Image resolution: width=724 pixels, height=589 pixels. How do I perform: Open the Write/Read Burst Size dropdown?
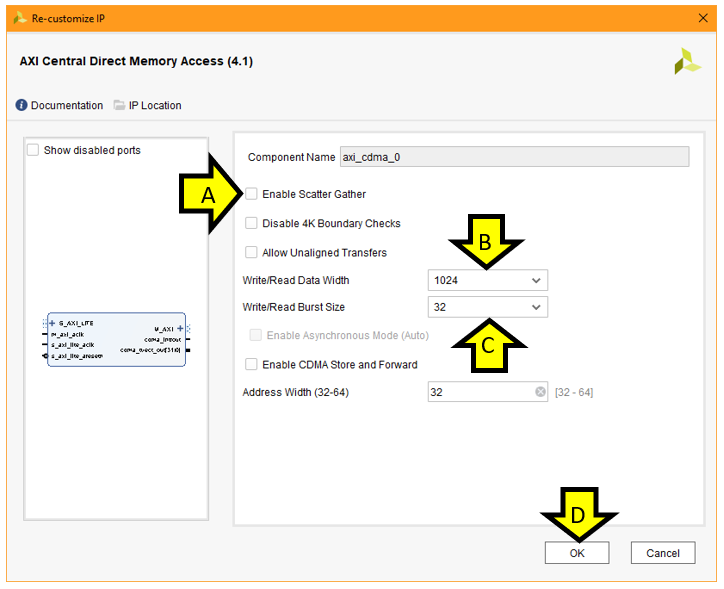pos(487,307)
